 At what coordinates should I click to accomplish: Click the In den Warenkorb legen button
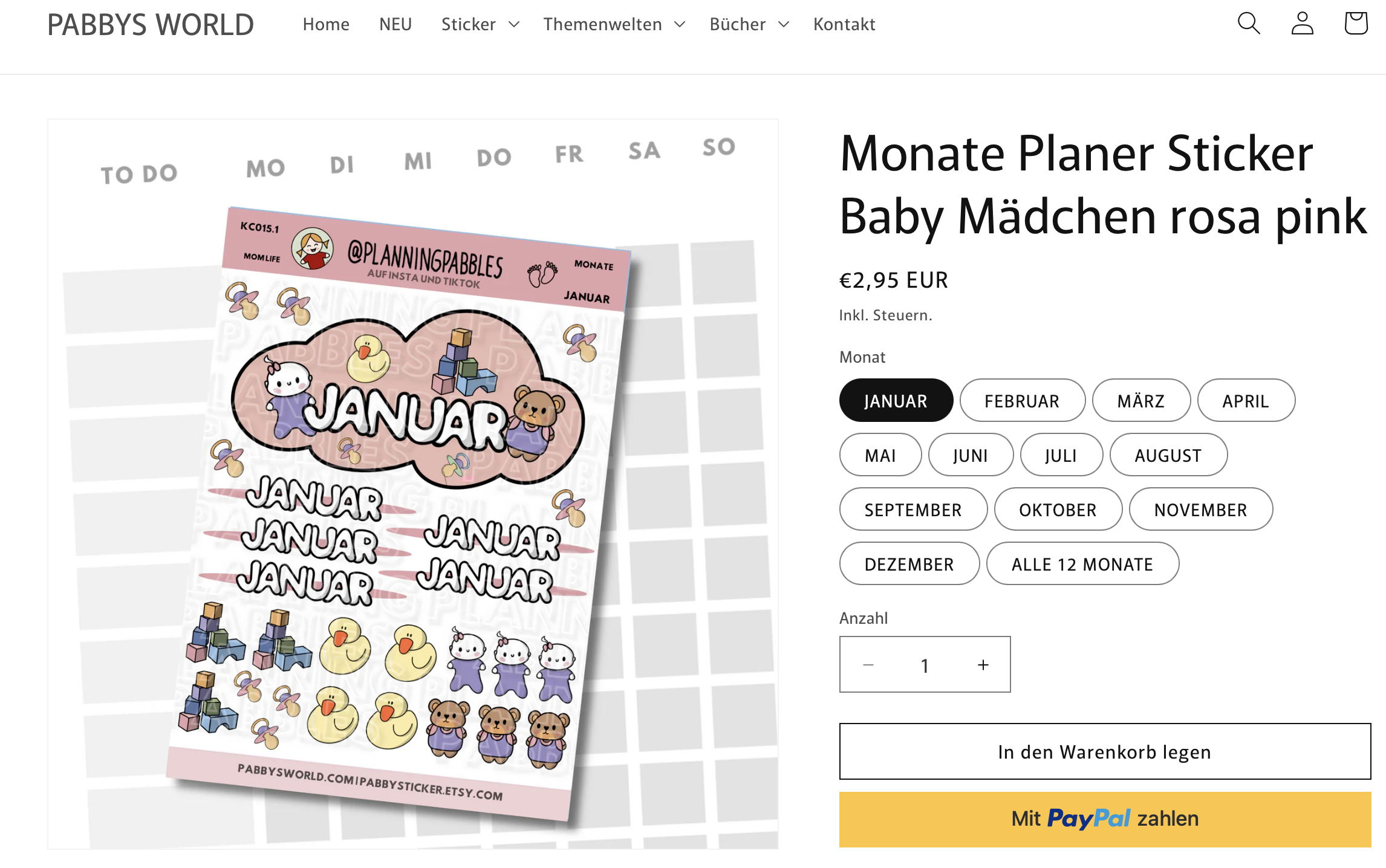[1105, 751]
